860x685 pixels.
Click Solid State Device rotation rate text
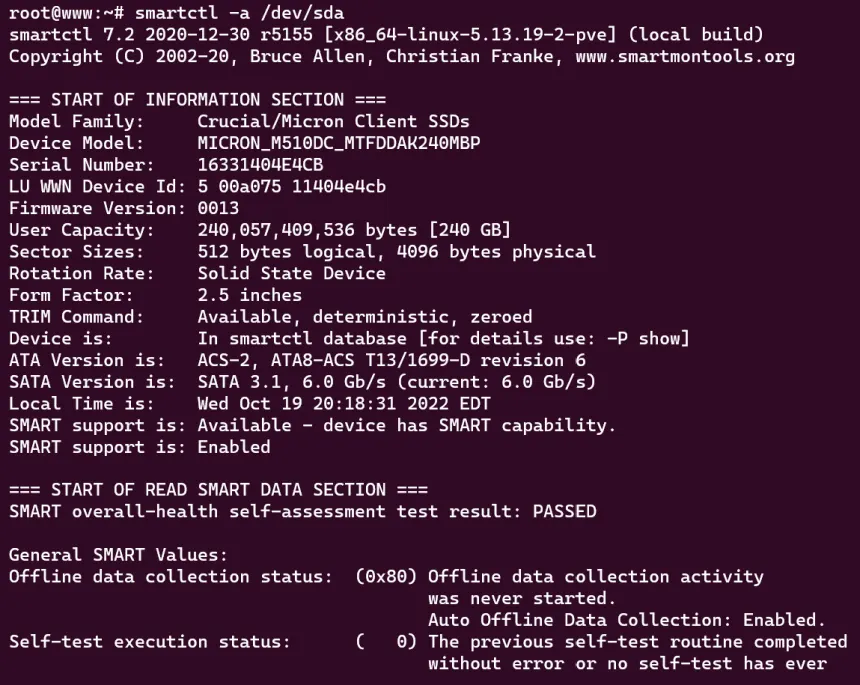[292, 273]
